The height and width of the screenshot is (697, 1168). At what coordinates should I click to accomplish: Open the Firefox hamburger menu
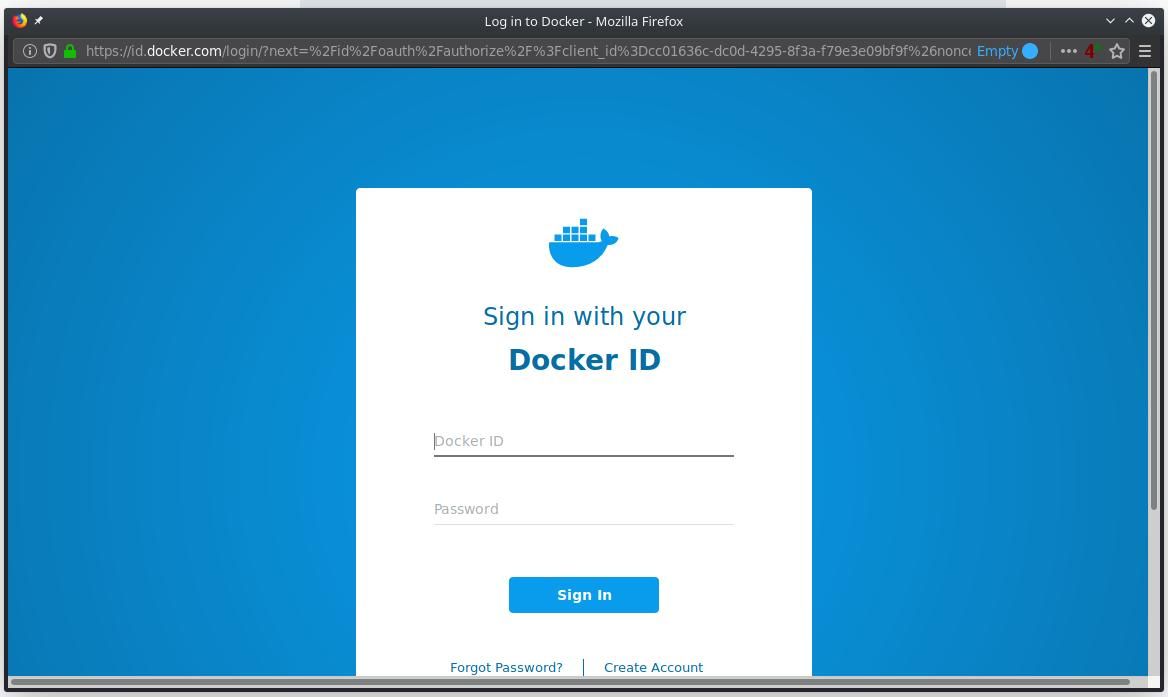(1145, 51)
